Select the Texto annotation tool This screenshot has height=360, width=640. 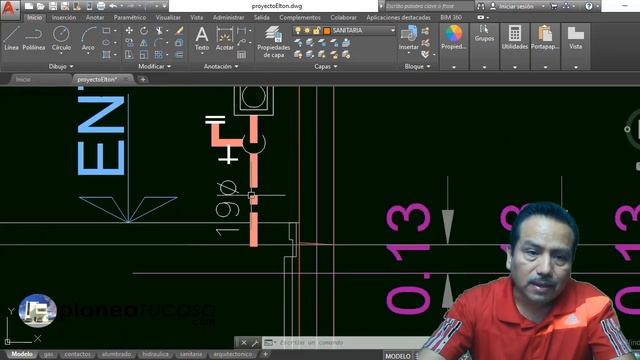pos(202,38)
